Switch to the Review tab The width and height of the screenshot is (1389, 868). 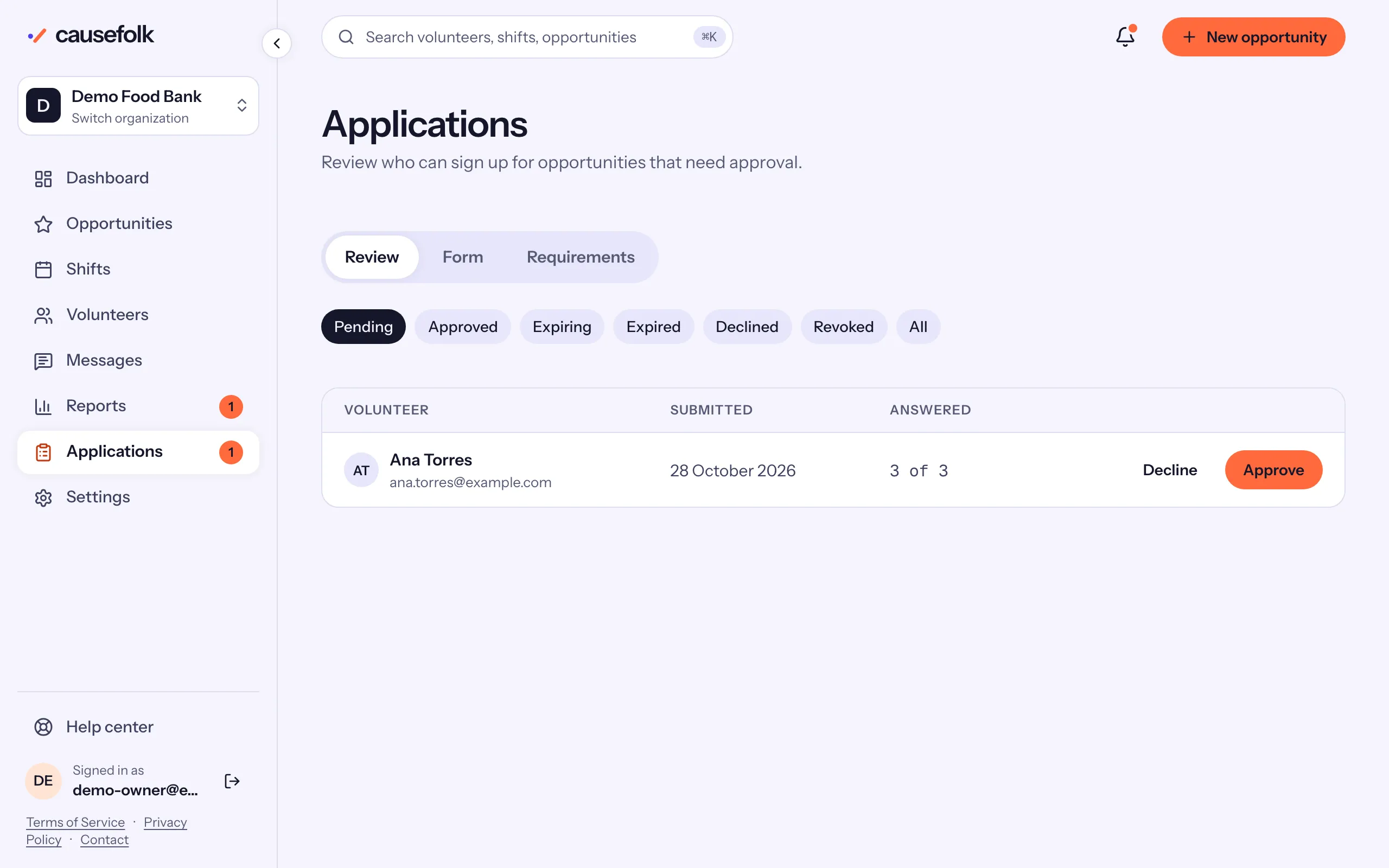point(371,257)
